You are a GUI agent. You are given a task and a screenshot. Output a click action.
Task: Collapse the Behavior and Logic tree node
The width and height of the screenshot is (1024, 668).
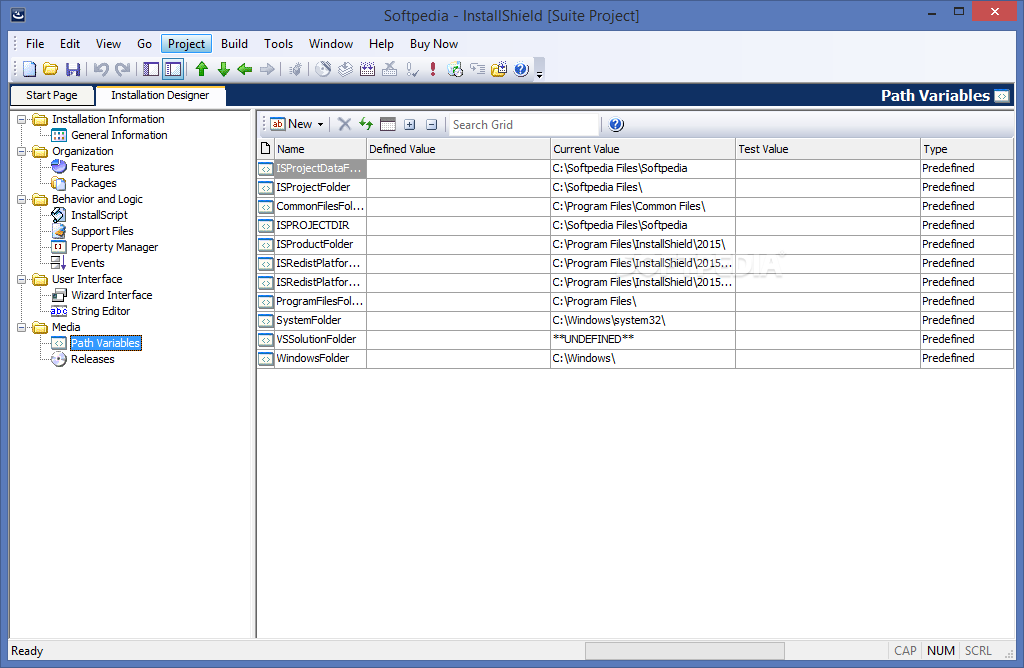(x=22, y=199)
